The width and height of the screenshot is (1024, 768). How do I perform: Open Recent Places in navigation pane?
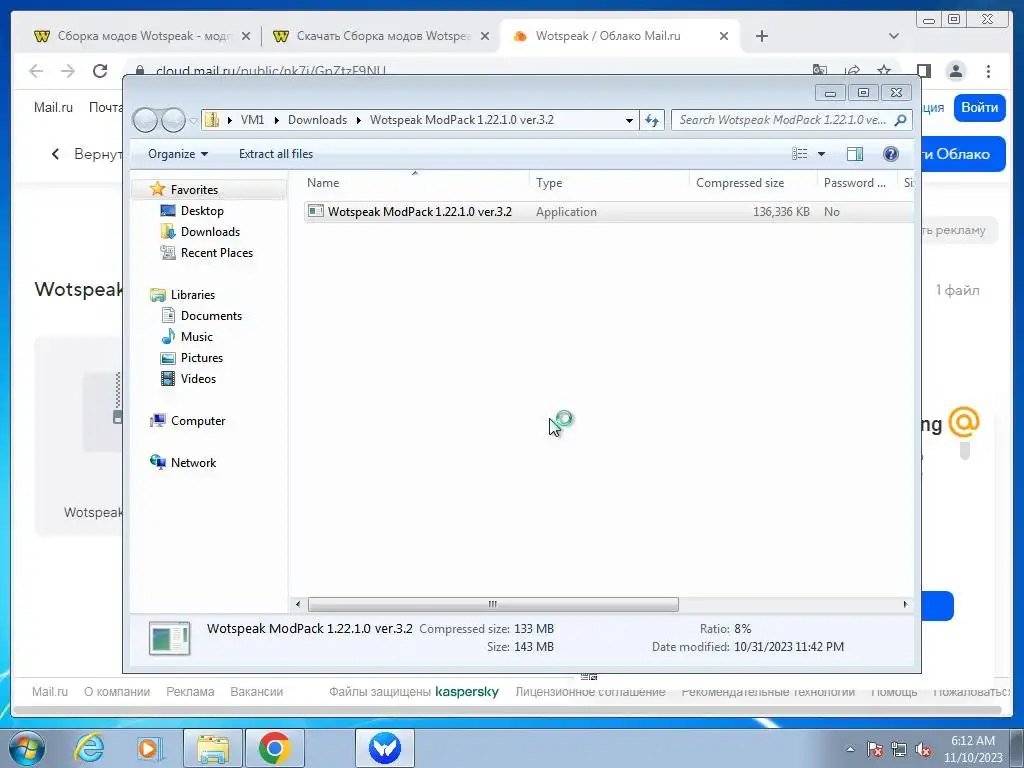click(216, 253)
